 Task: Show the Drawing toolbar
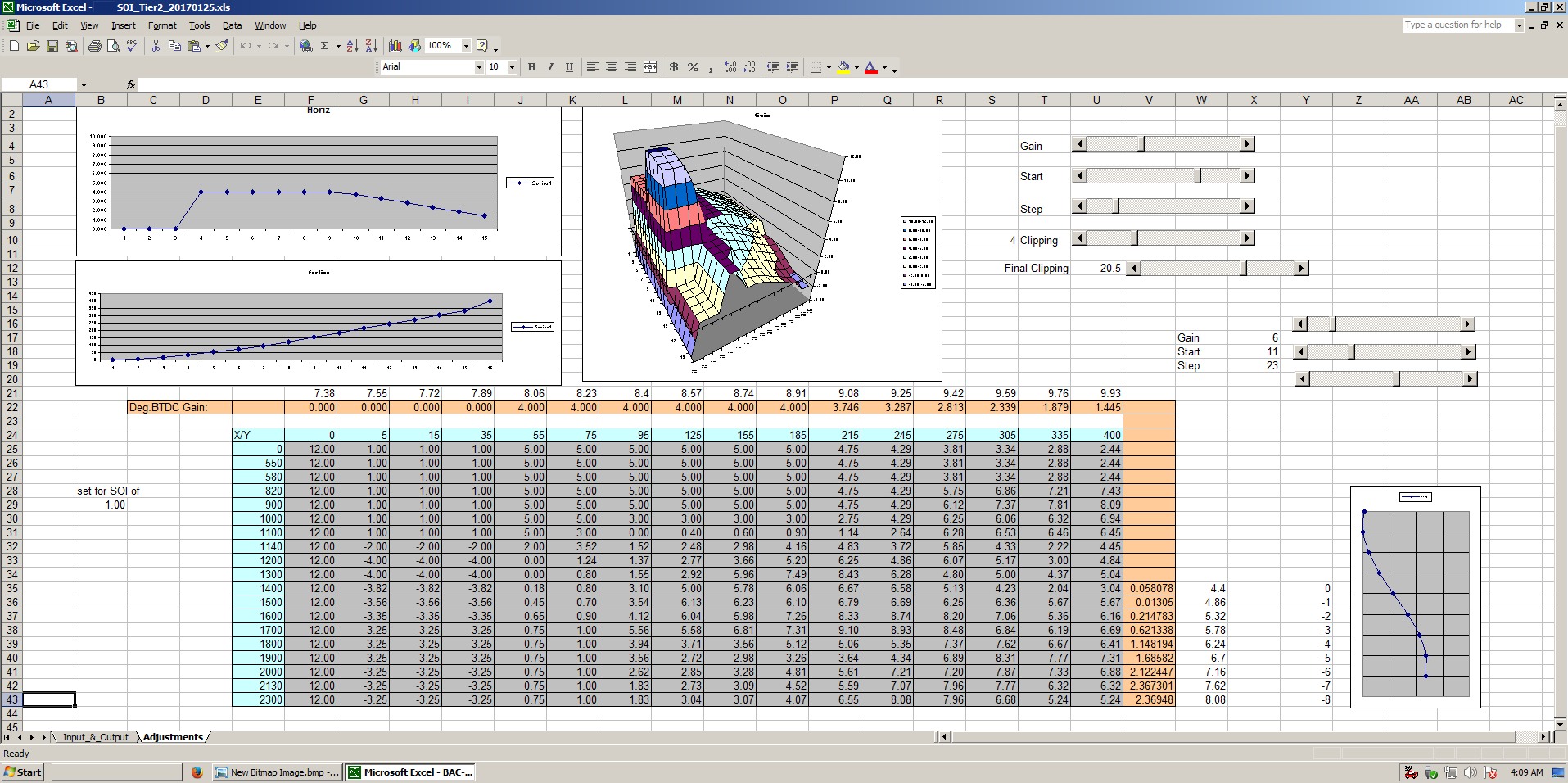point(414,46)
